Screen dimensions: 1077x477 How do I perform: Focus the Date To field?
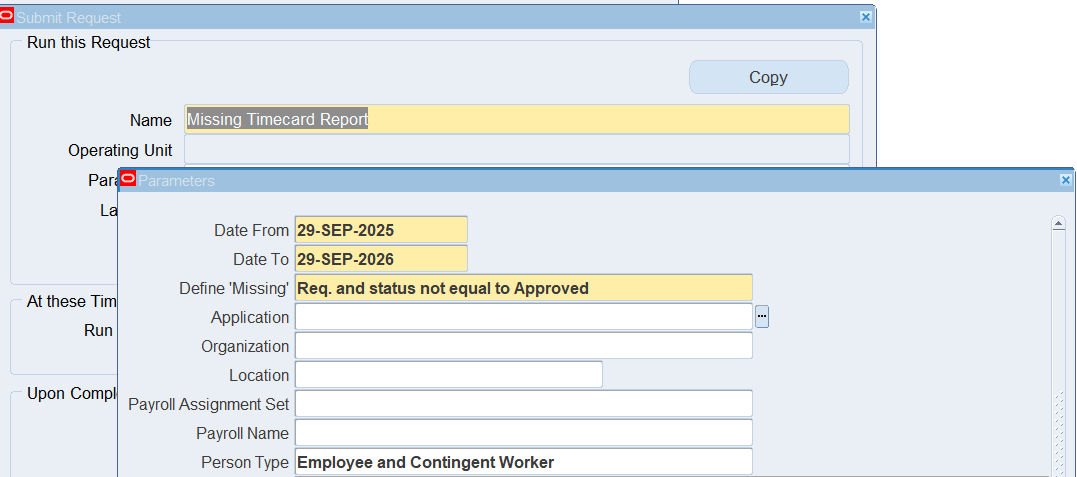click(380, 259)
